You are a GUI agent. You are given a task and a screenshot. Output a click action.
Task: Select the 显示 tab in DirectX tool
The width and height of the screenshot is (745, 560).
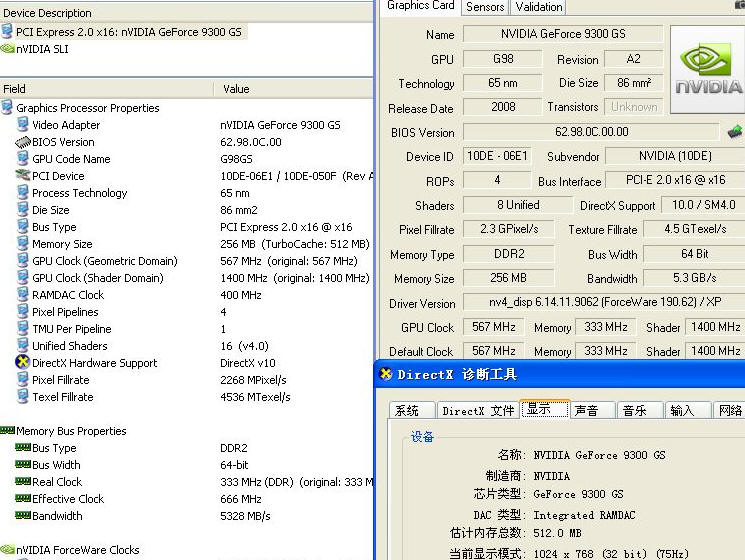[544, 408]
